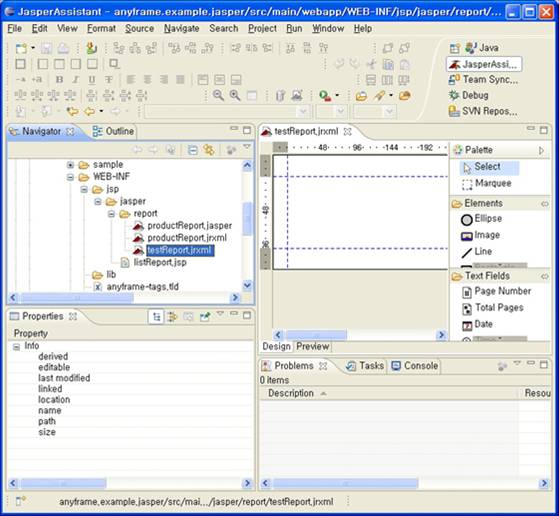The width and height of the screenshot is (559, 516).
Task: Open Navigator view menu dropdown
Action: pos(247,147)
